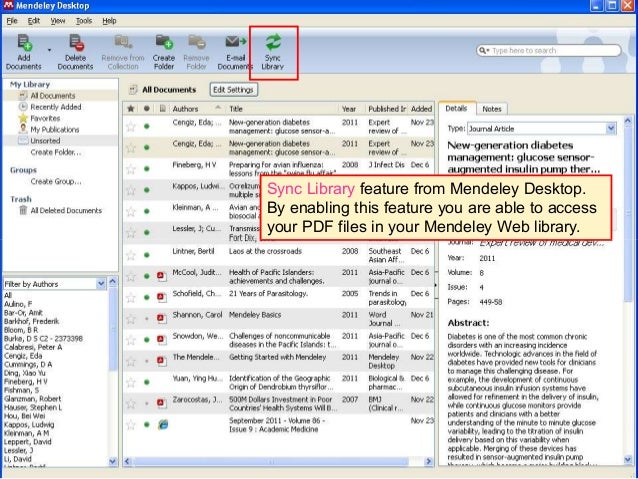Open PDF icon for Mendeley Basics row
Viewport: 638px width, 479px height.
click(162, 319)
